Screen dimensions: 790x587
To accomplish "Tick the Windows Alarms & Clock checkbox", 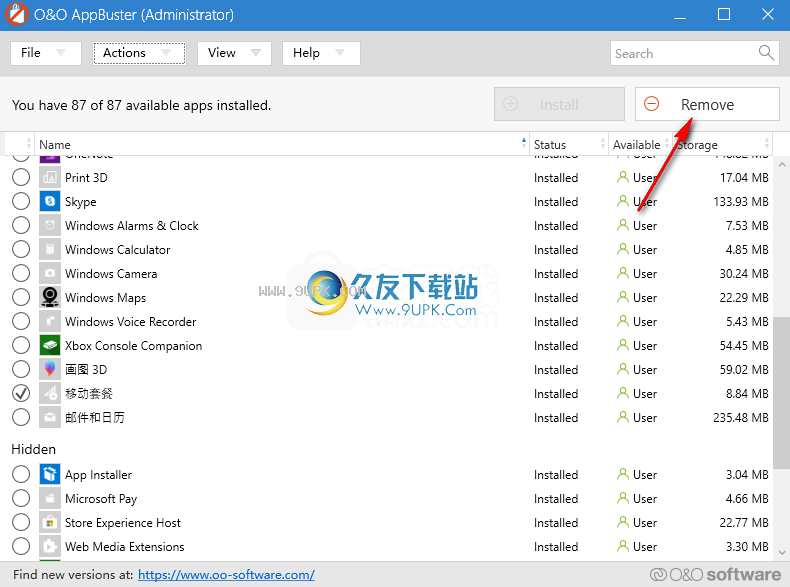I will point(21,225).
